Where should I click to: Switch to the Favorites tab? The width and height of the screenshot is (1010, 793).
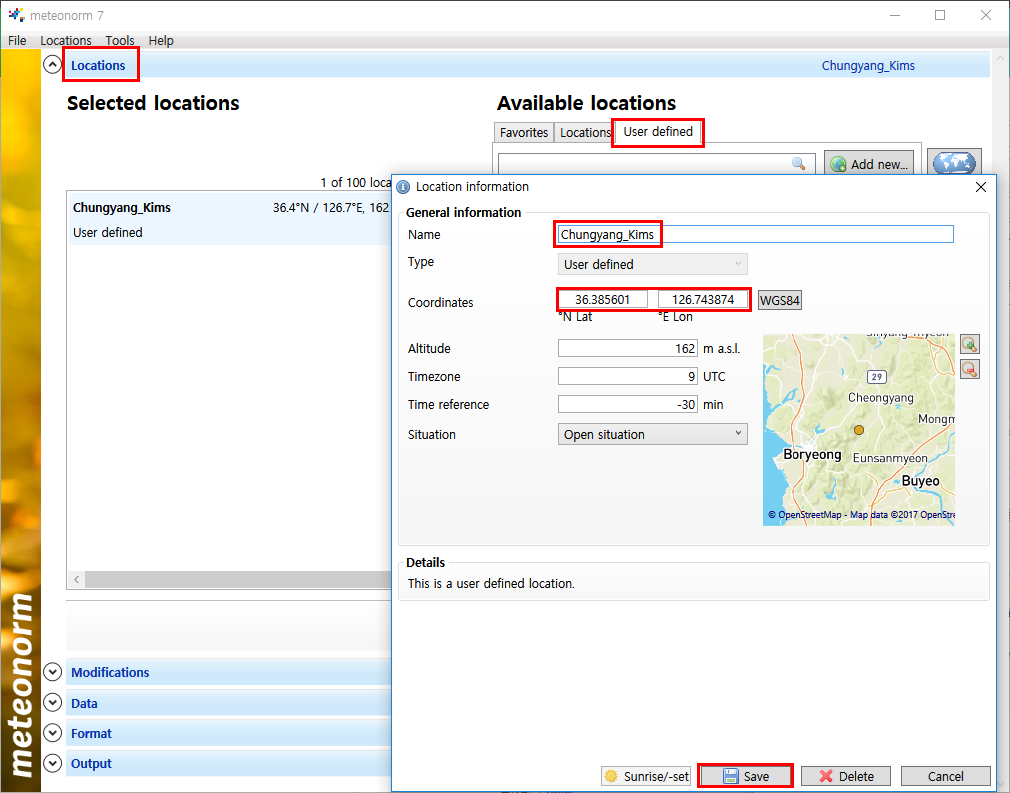click(524, 132)
